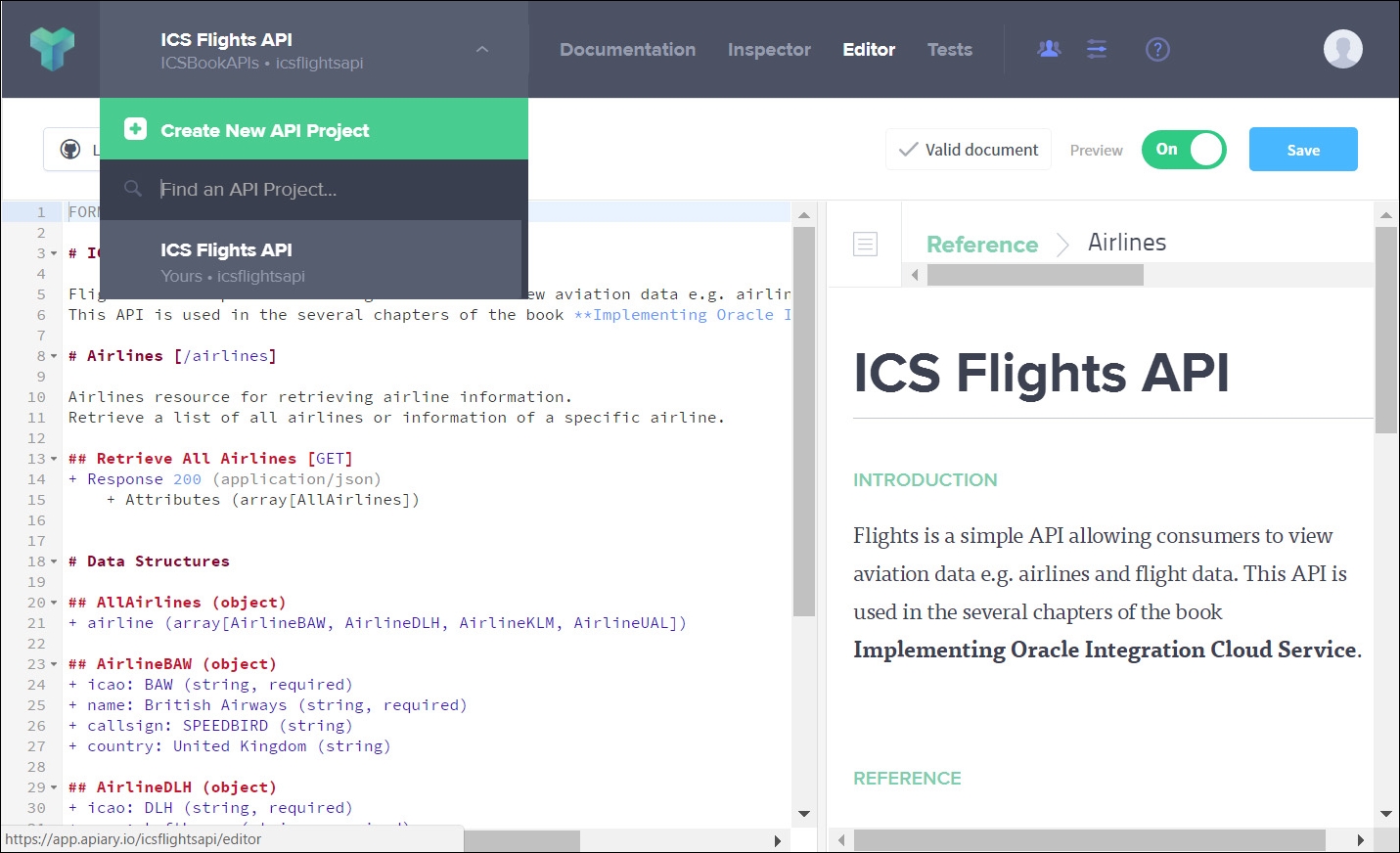Collapse the AirlineDLH fold at line 29
The image size is (1400, 853).
54,788
